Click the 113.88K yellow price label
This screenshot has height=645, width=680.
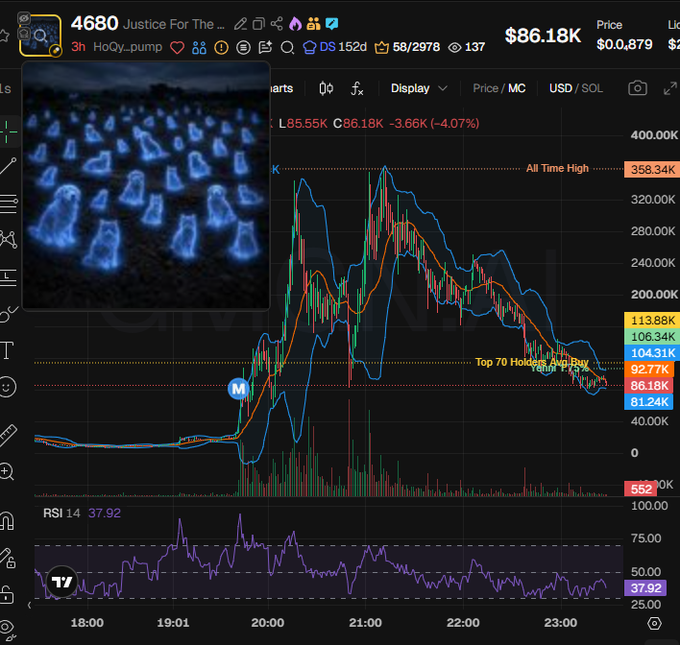click(x=652, y=321)
